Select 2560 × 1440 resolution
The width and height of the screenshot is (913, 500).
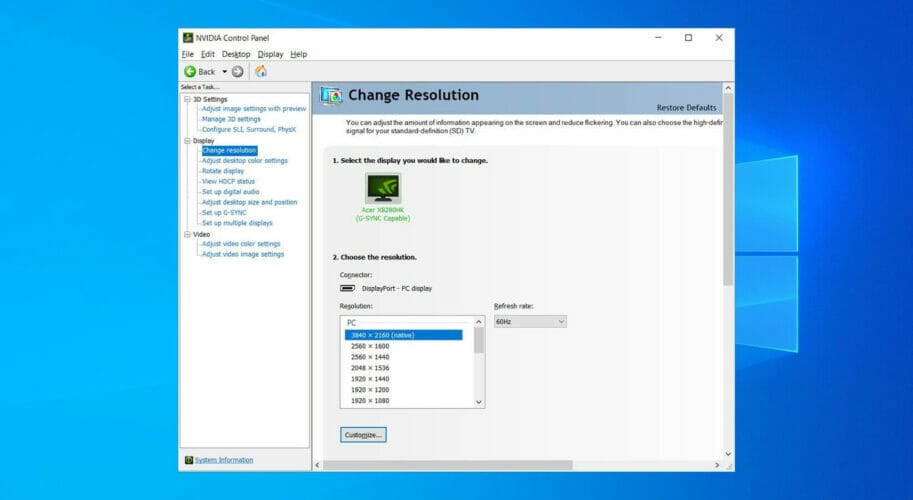370,357
